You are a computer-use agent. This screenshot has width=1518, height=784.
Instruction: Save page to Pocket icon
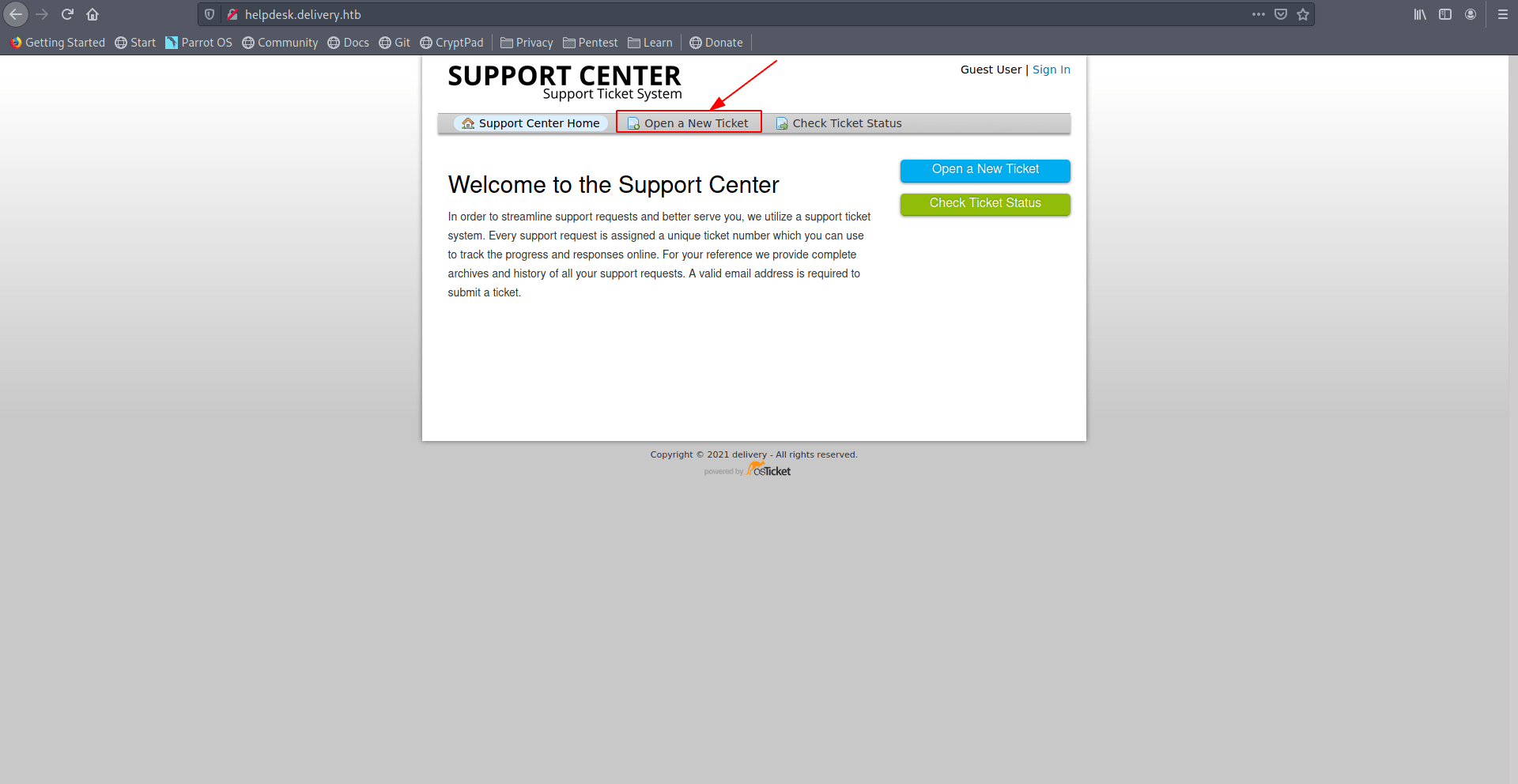coord(1281,14)
